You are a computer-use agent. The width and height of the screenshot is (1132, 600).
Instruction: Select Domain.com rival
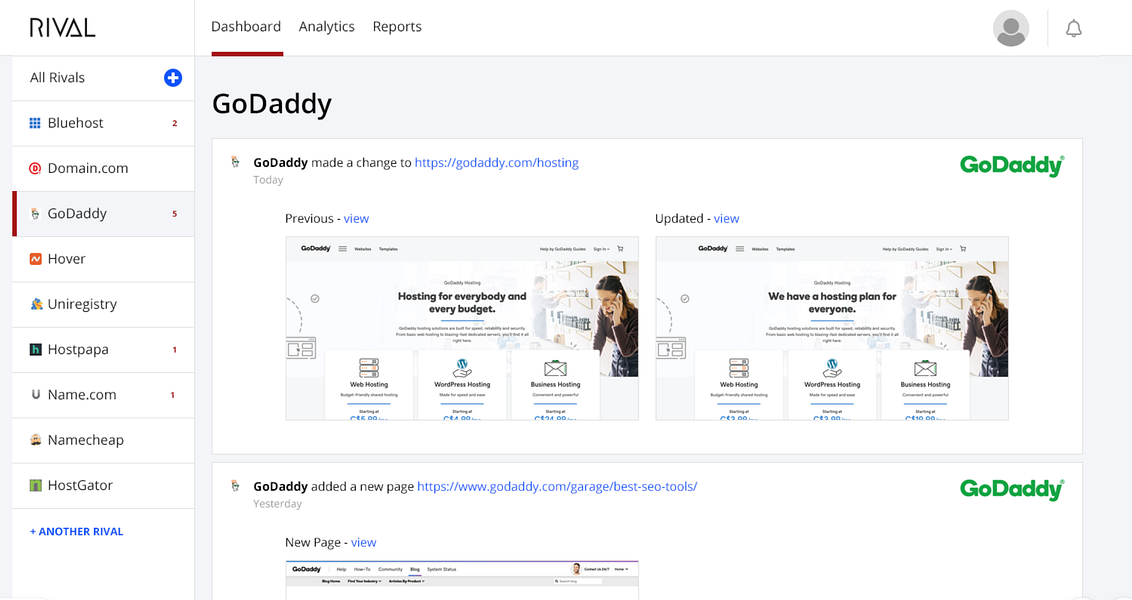103,168
